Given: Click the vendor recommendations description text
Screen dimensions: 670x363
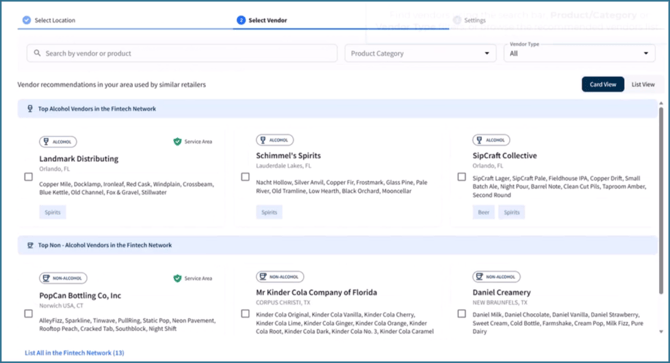Looking at the screenshot, I should 112,85.
